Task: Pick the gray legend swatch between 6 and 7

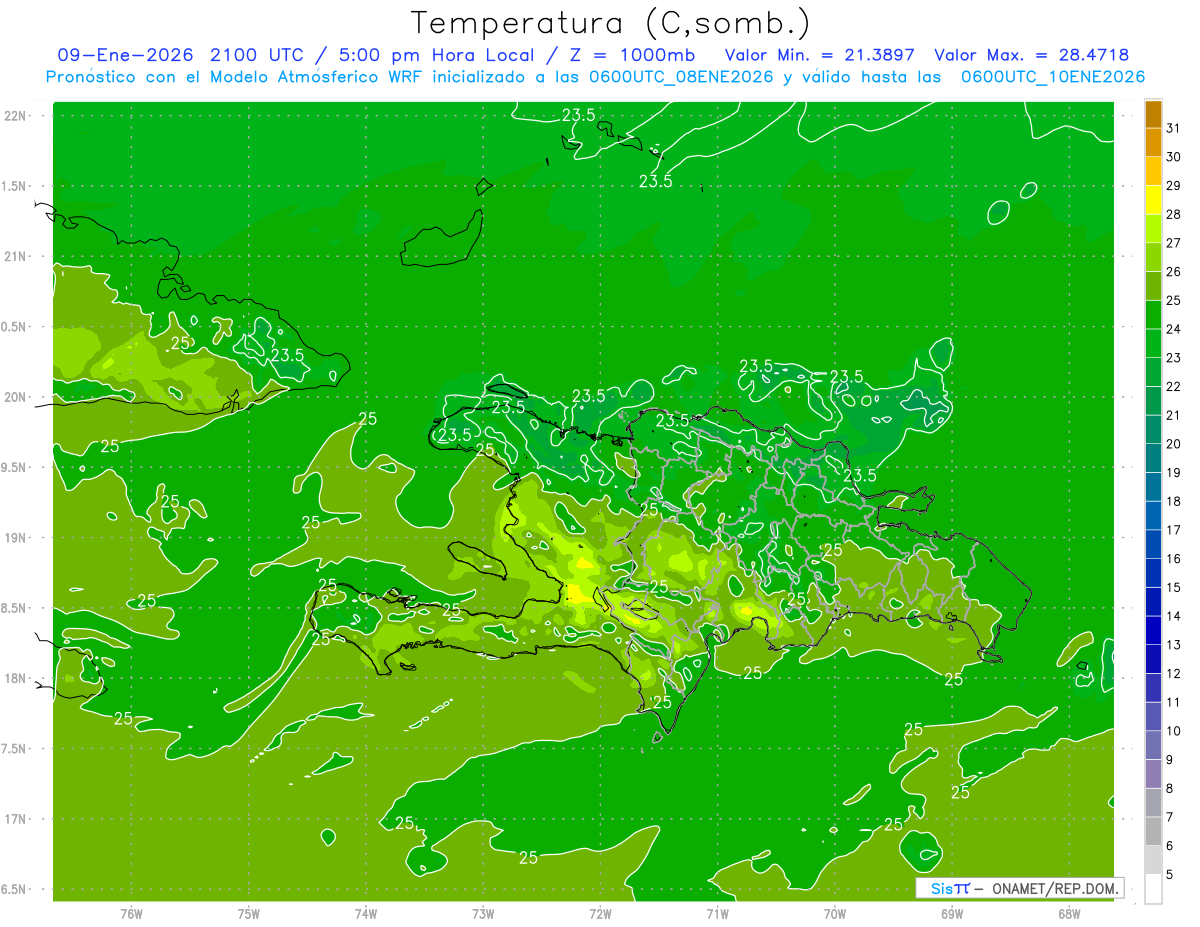Action: (x=1153, y=832)
